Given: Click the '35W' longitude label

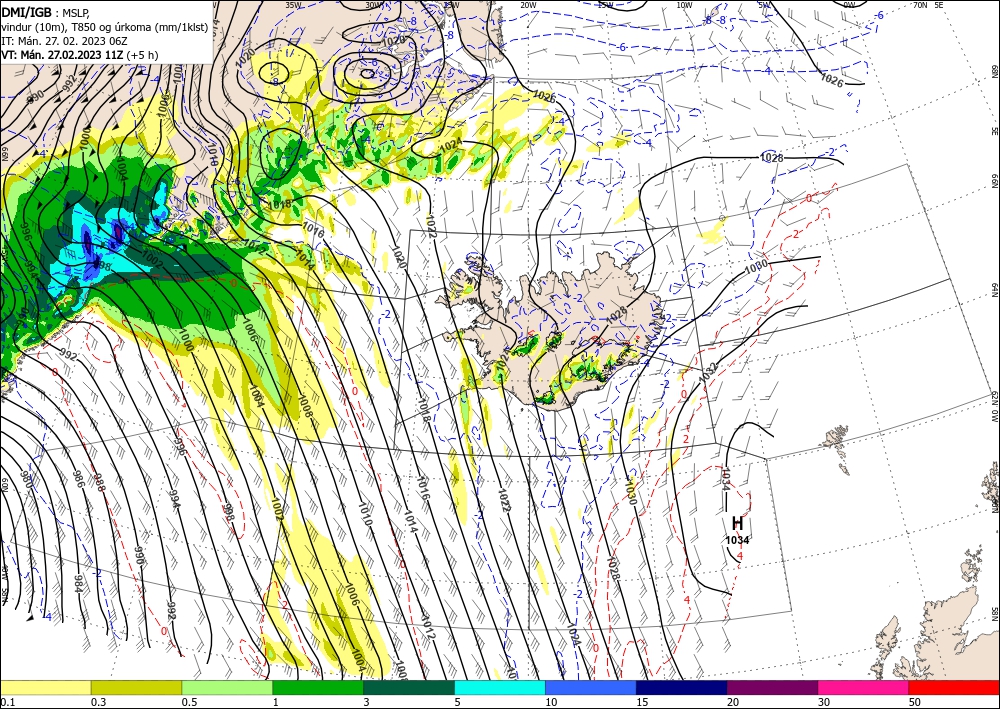Looking at the screenshot, I should [293, 5].
